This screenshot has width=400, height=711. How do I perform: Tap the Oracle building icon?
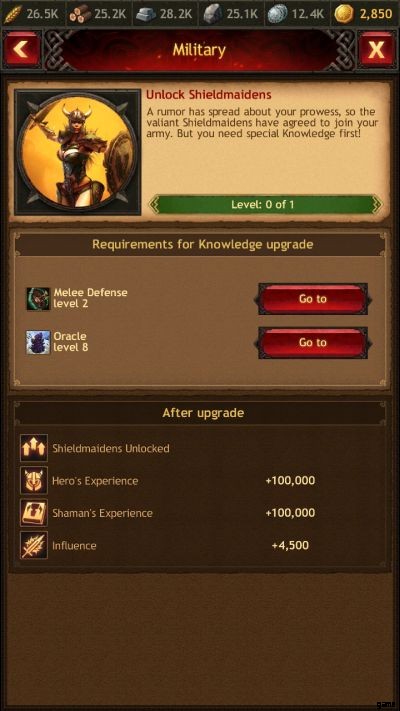38,342
